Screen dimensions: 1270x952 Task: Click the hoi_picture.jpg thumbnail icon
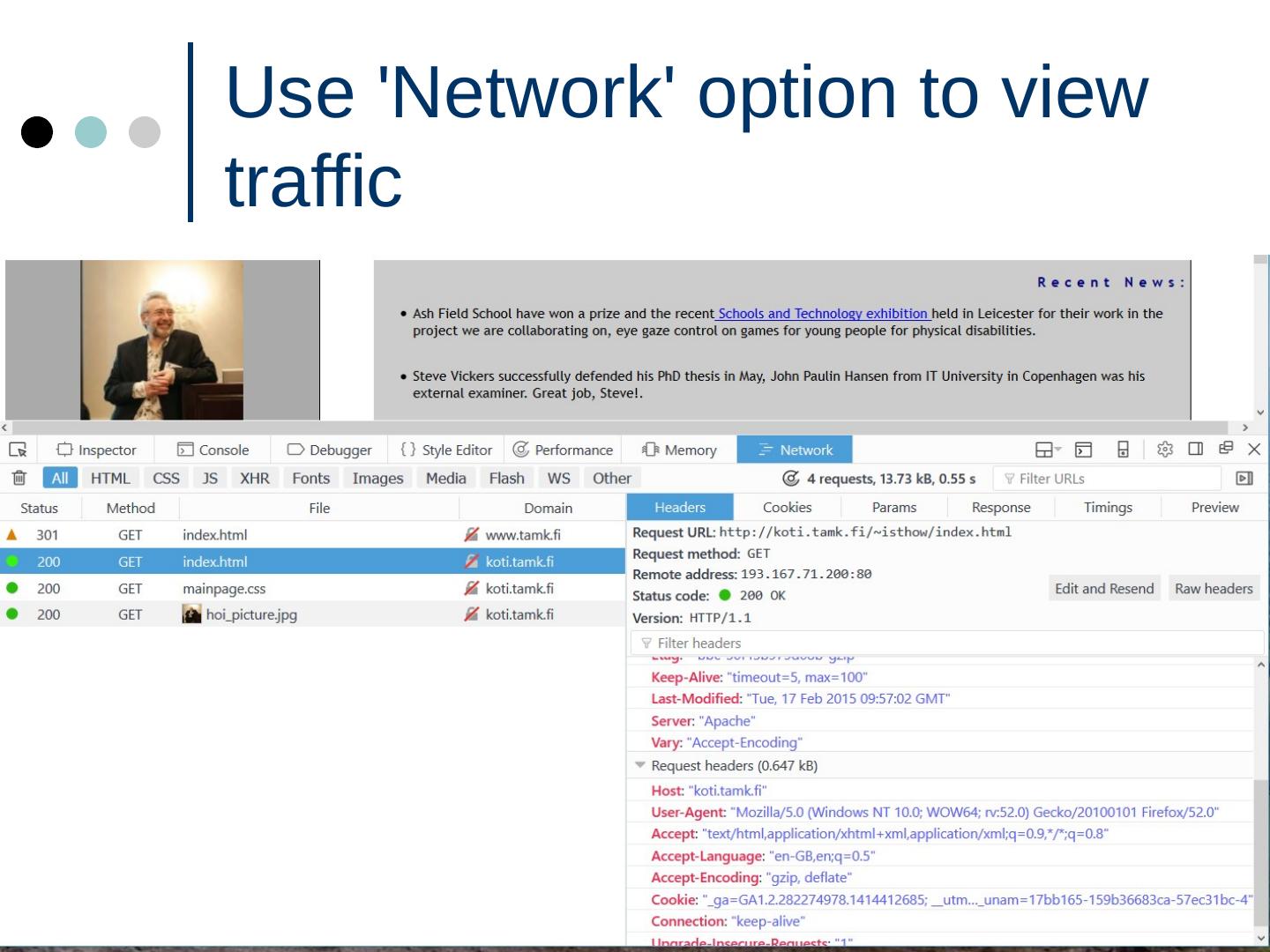191,614
